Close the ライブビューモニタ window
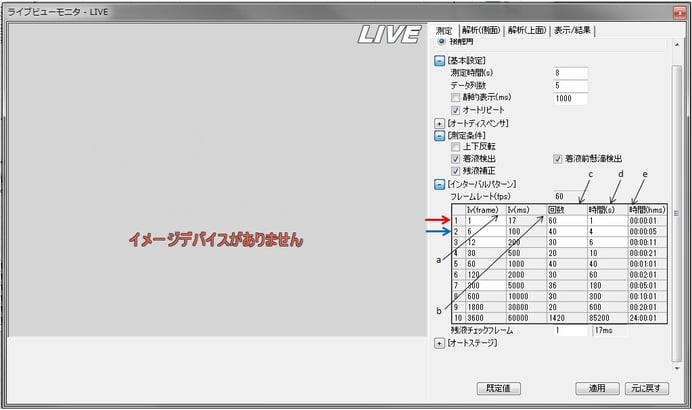Screen dimensions: 692x410 click(x=679, y=12)
